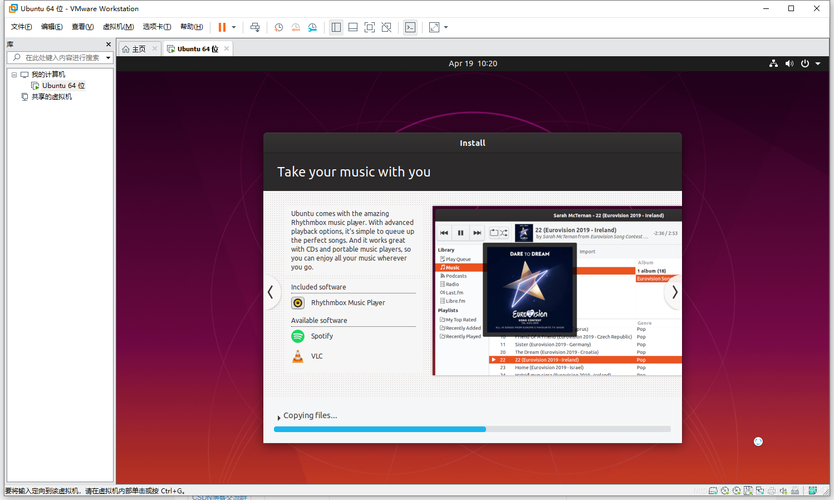This screenshot has height=500, width=834.
Task: Click the status bar hint about Ctrl+G
Action: click(95, 490)
